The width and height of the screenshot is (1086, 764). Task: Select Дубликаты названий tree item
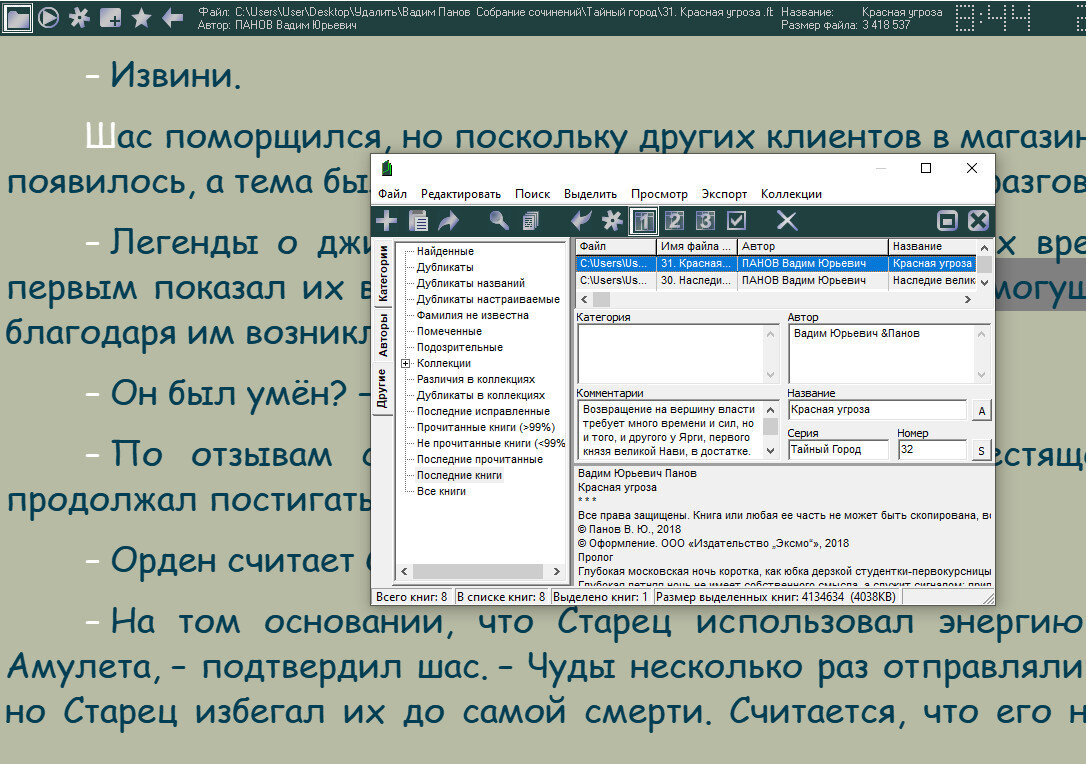click(471, 283)
